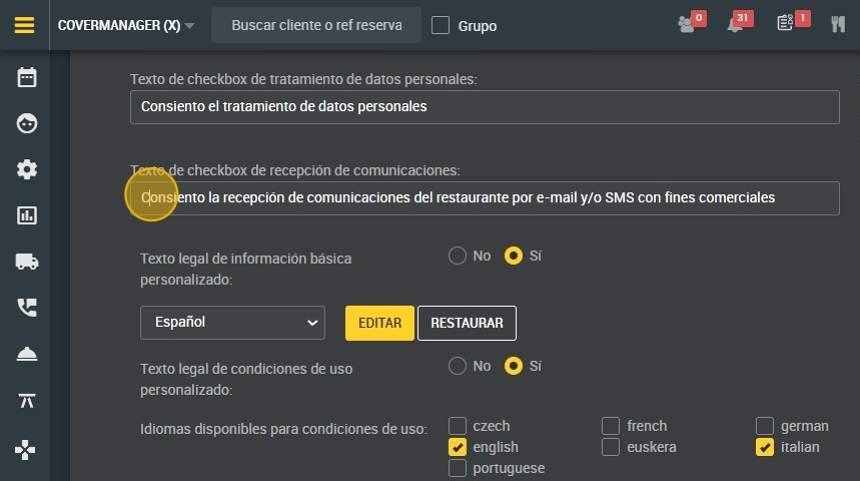This screenshot has width=860, height=481.
Task: Open the phone calls icon in sidebar
Action: [x=27, y=307]
